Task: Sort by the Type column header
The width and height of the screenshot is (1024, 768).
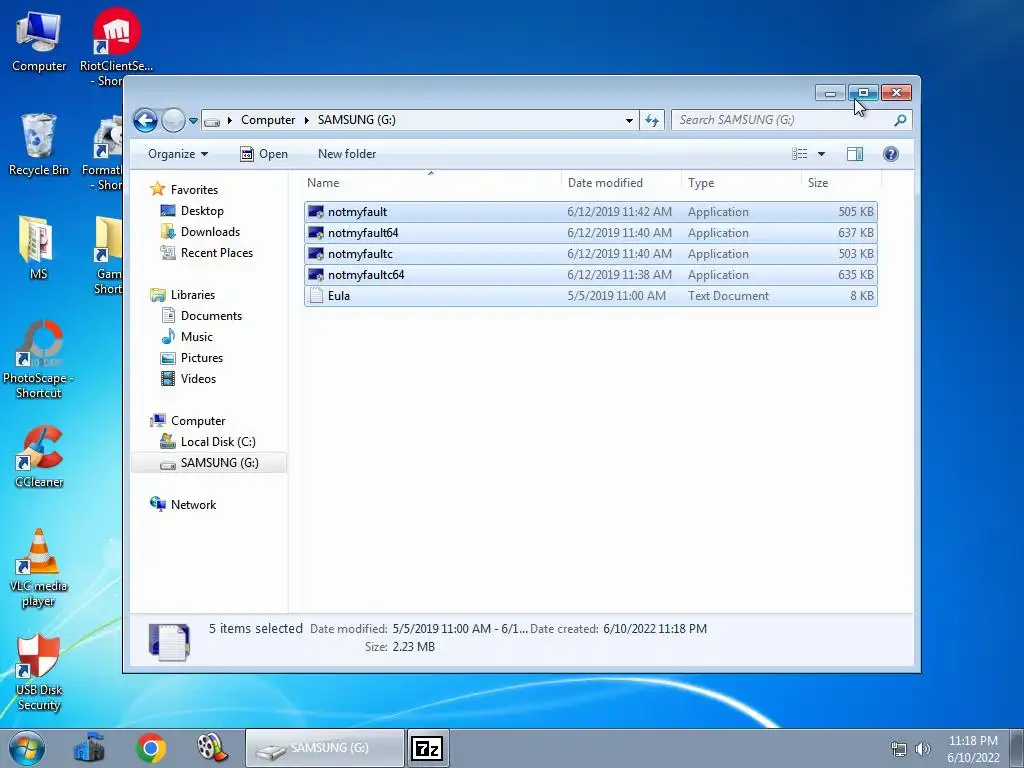Action: tap(741, 183)
